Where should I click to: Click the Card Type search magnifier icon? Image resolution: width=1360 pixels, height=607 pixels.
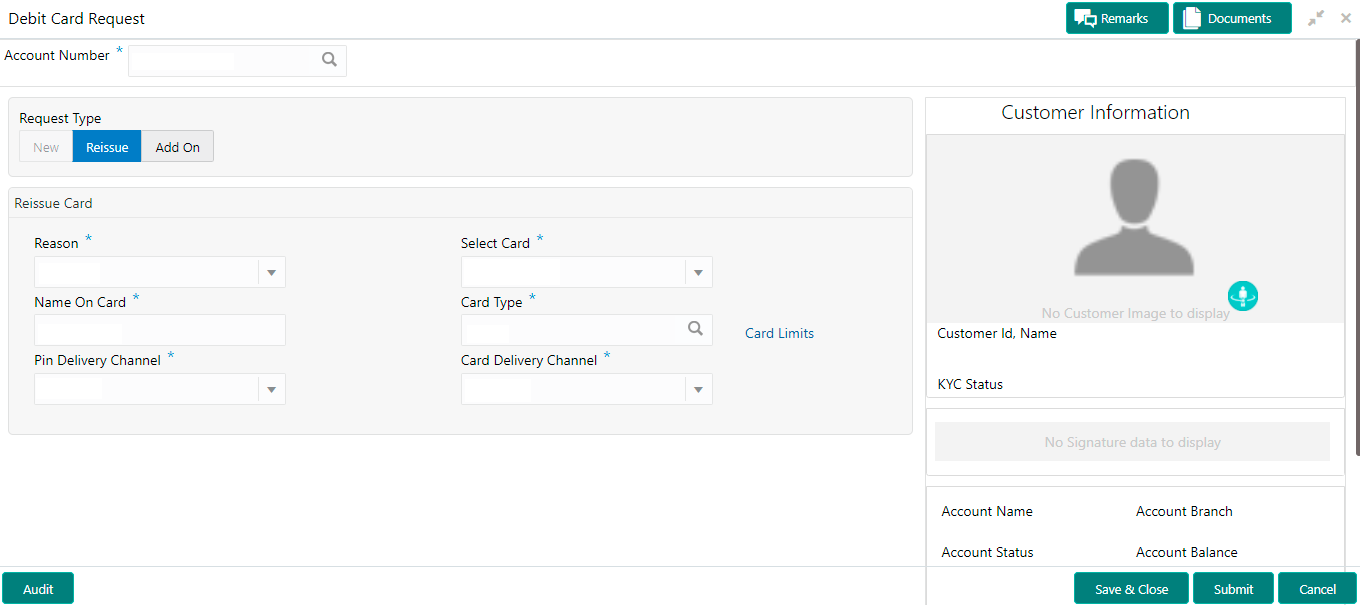[x=695, y=329]
